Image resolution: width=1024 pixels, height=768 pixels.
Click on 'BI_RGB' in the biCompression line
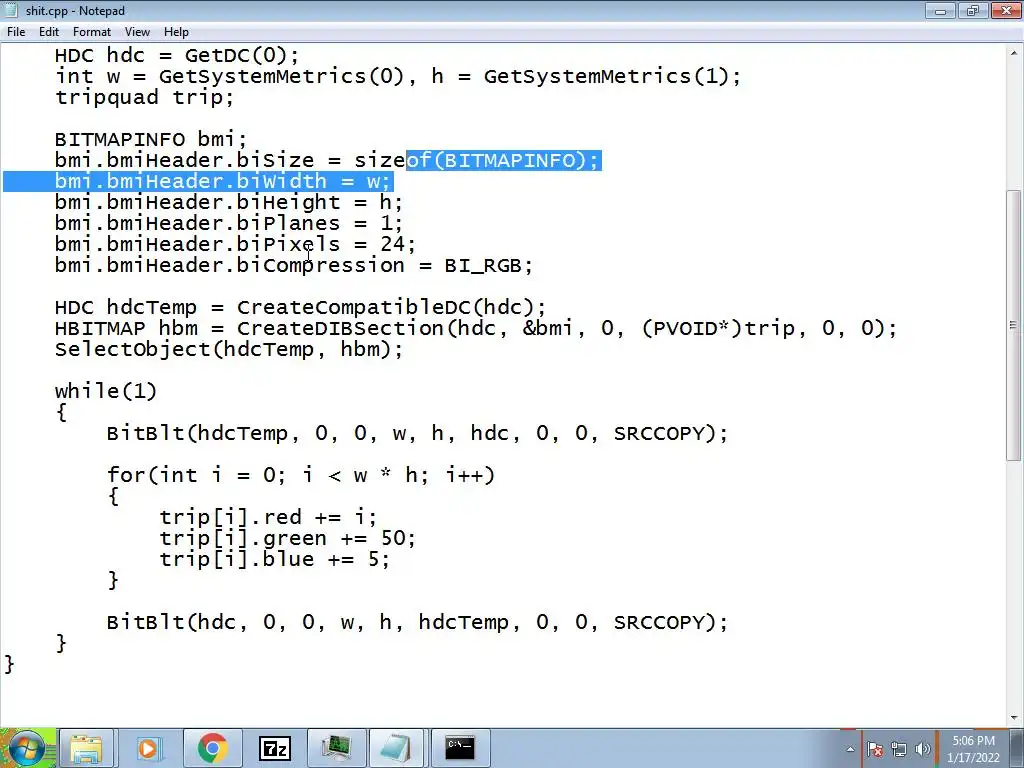(482, 266)
